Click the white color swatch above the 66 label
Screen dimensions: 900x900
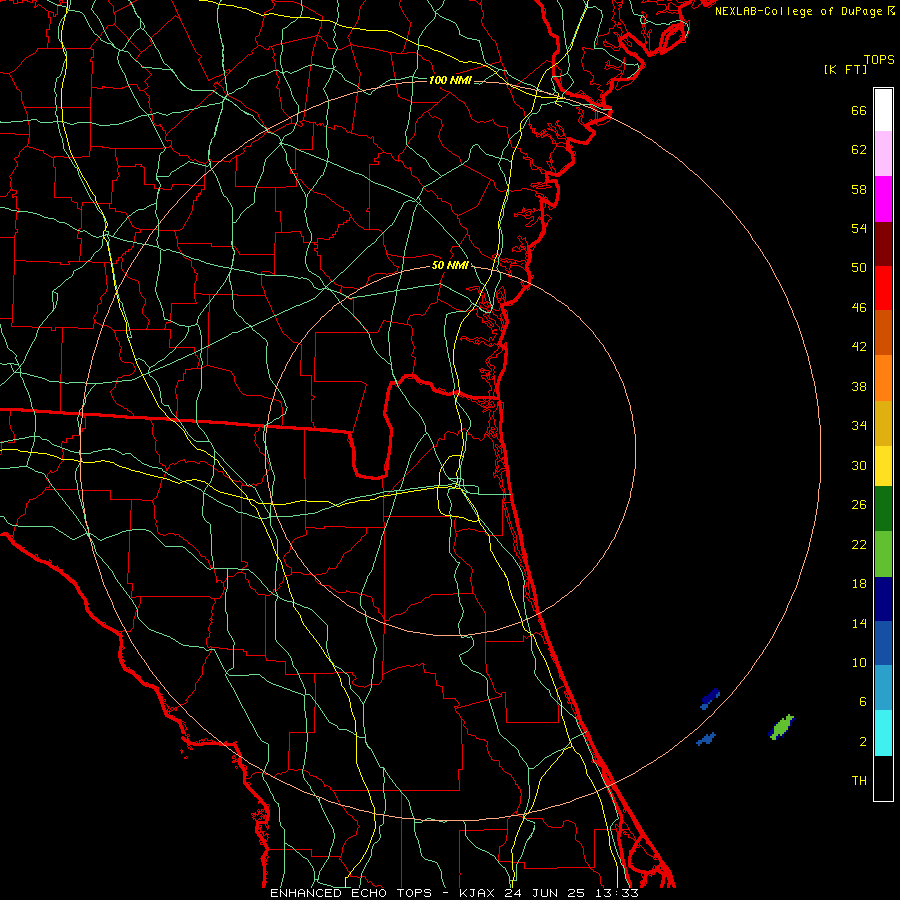tap(883, 110)
